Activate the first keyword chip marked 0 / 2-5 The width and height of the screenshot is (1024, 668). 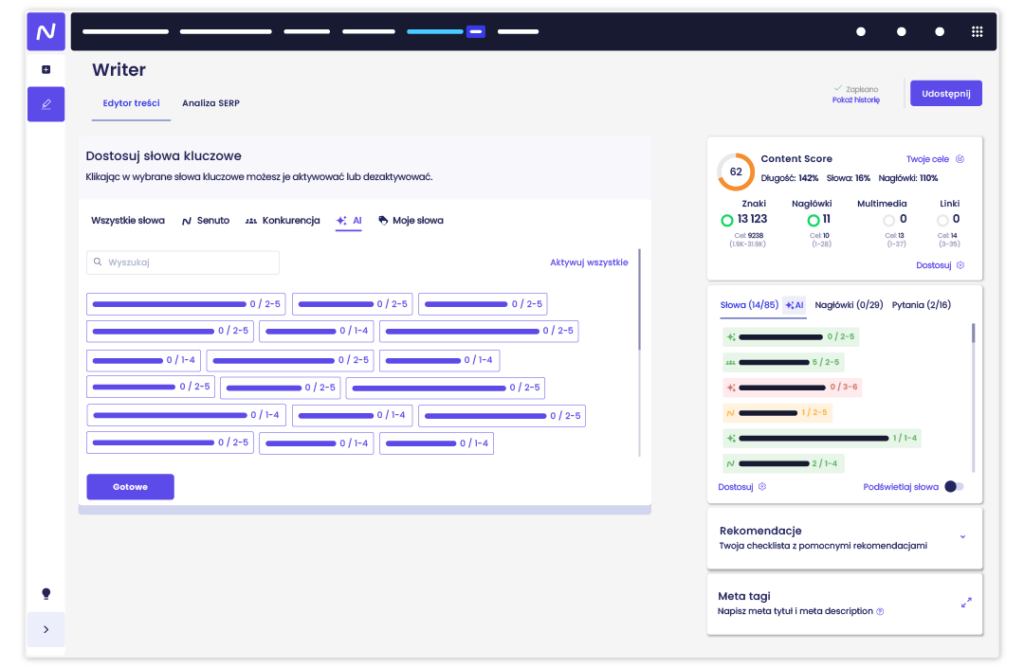tap(185, 304)
